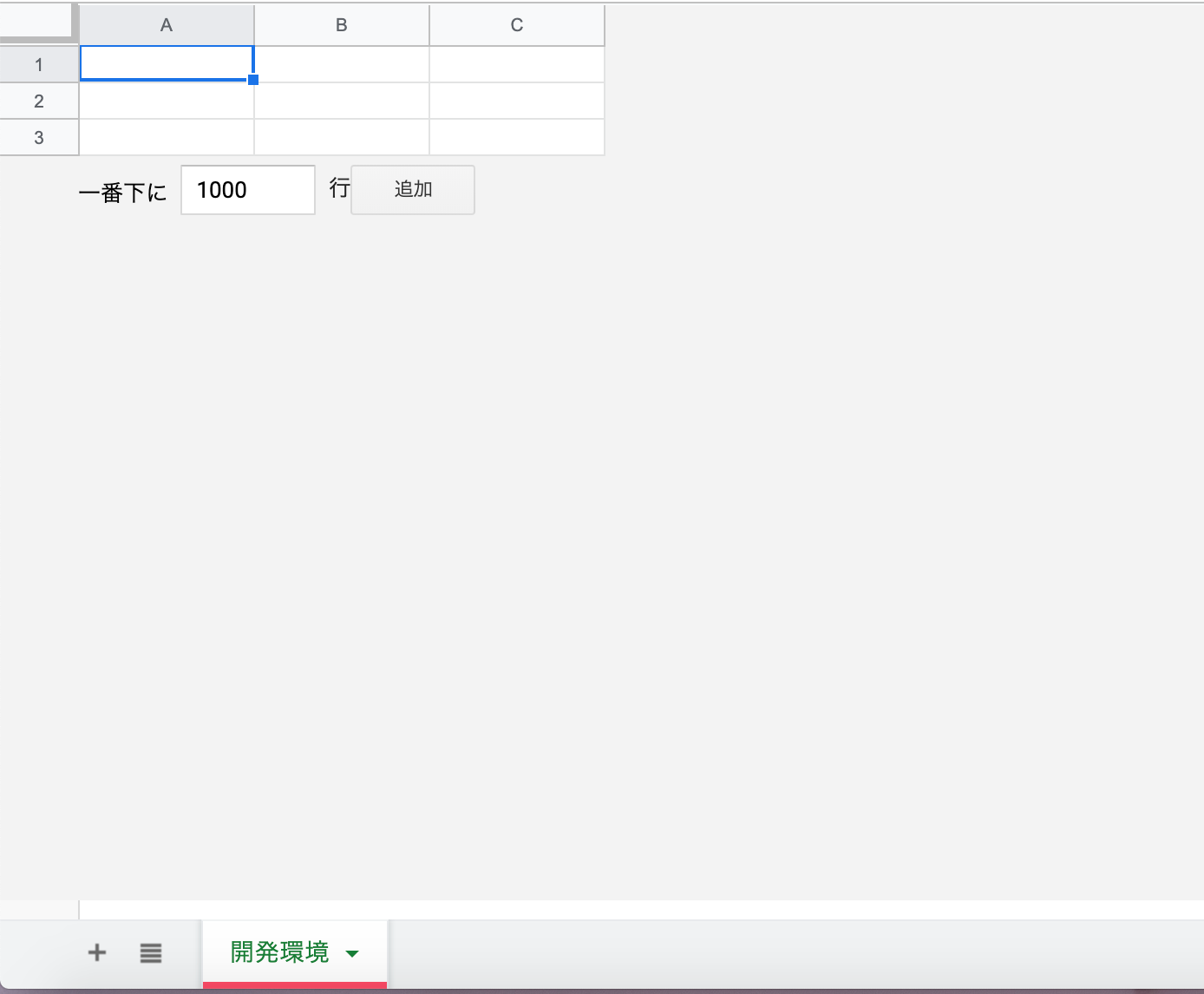
Task: Click the add sheet plus icon
Action: tap(97, 952)
